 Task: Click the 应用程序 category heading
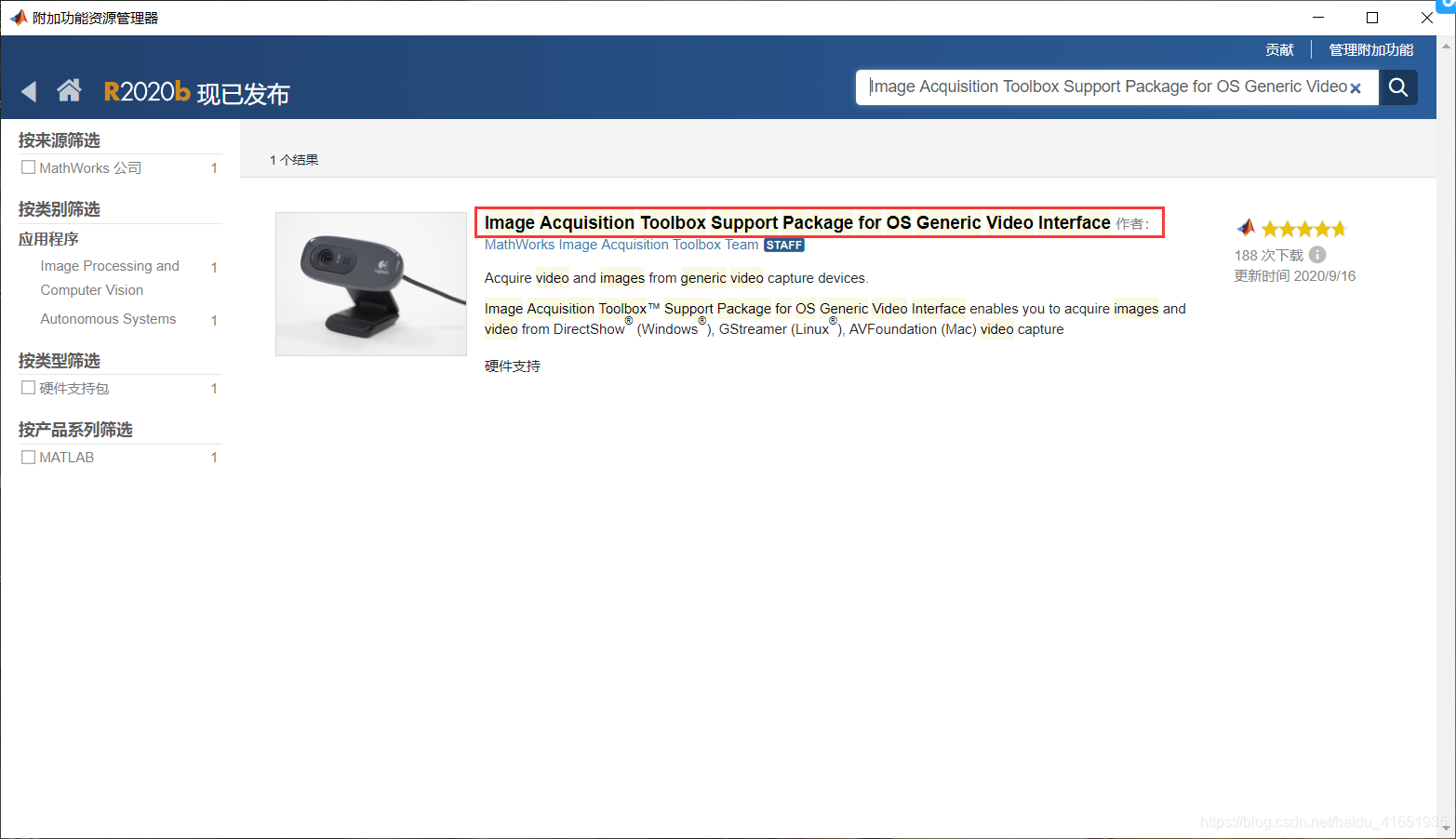pyautogui.click(x=48, y=239)
